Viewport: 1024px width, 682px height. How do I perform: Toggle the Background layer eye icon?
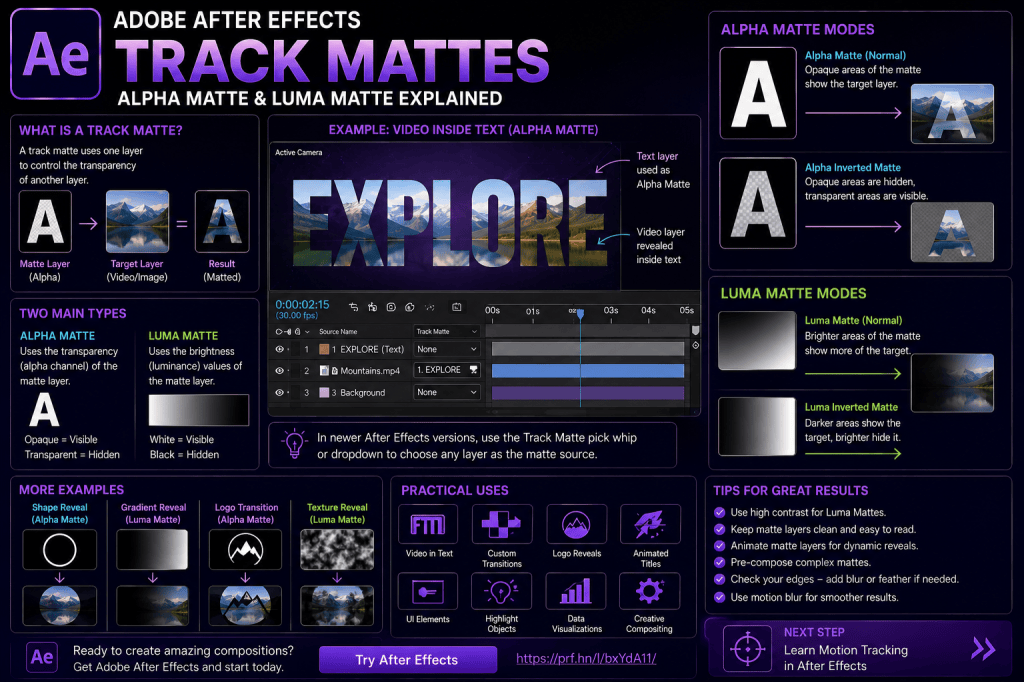[280, 393]
